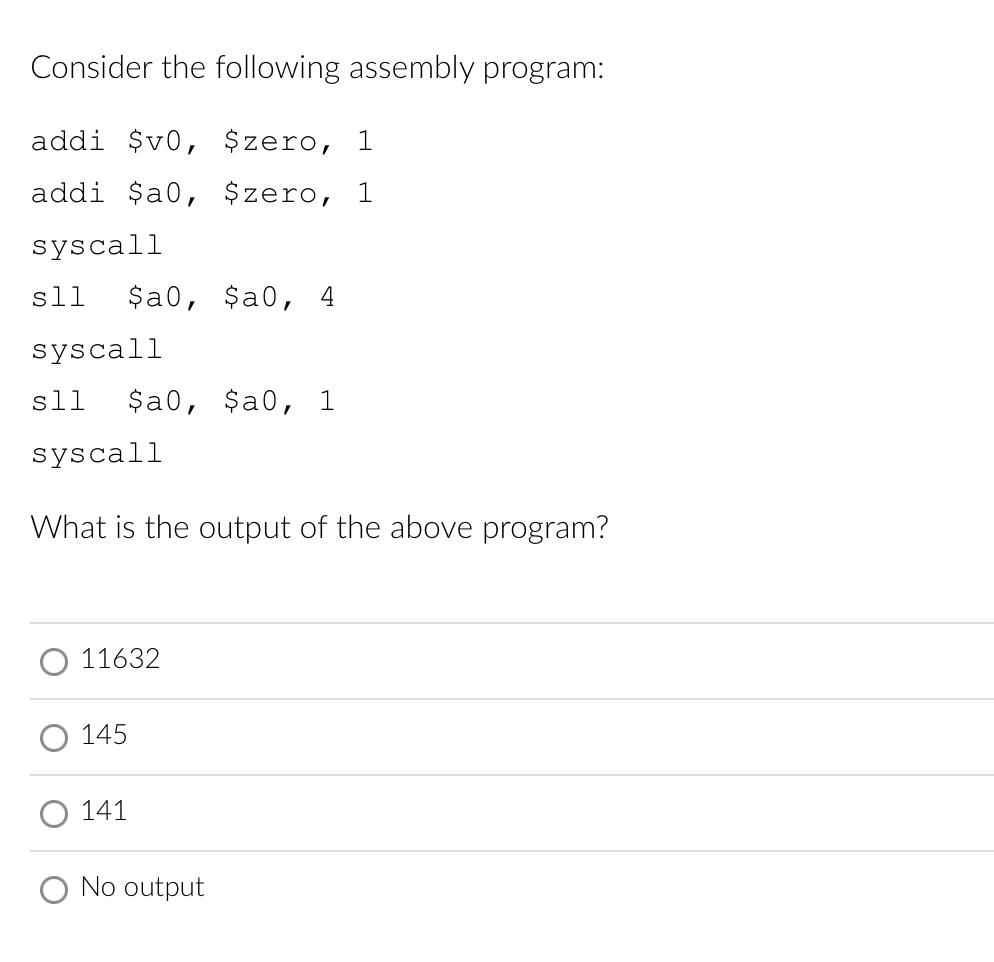The width and height of the screenshot is (994, 962).
Task: Click the line addi $a0, $zero, 1
Action: 202,193
